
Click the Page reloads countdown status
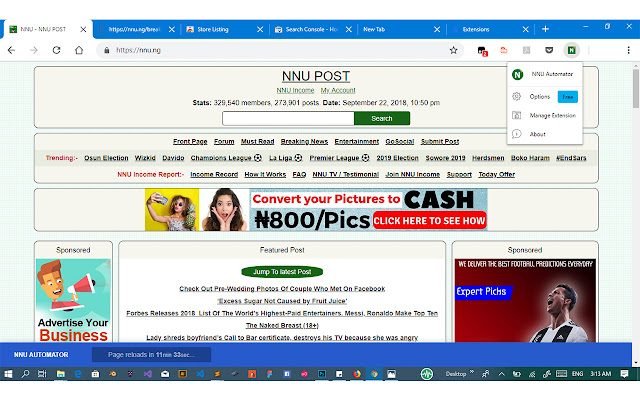tap(151, 355)
